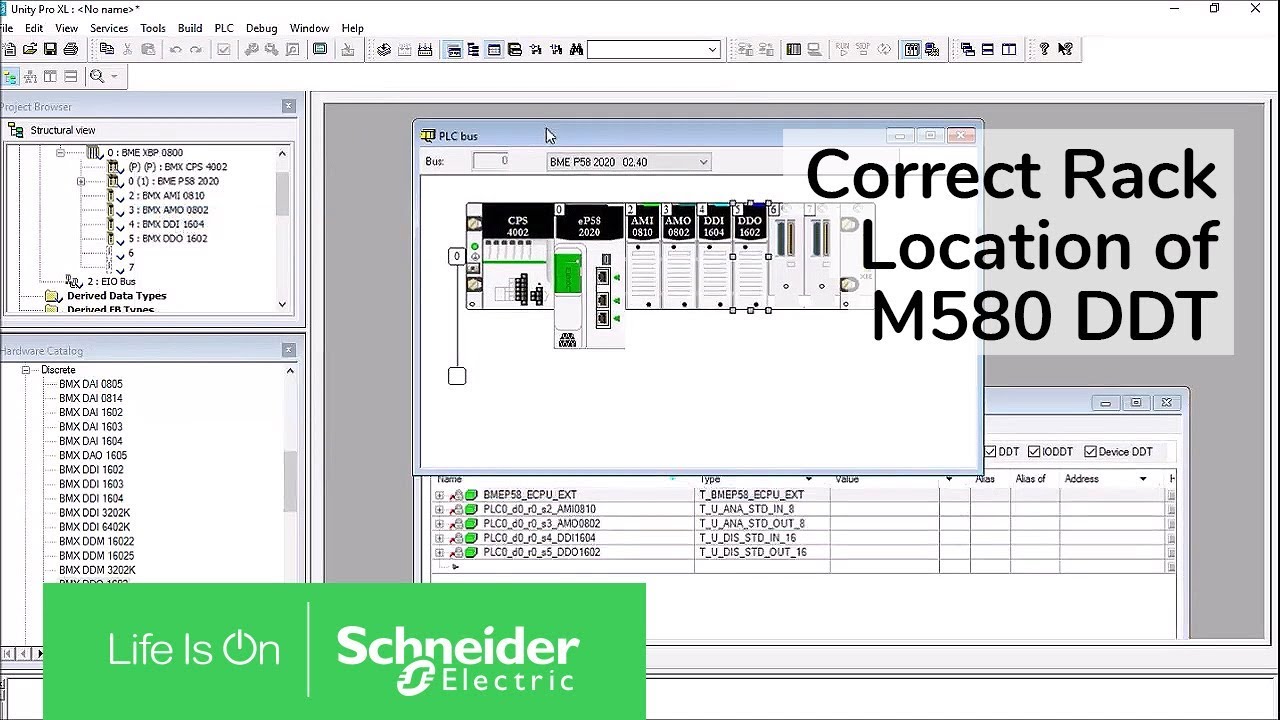
Task: Toggle the Device DDT checkbox
Action: 1090,452
